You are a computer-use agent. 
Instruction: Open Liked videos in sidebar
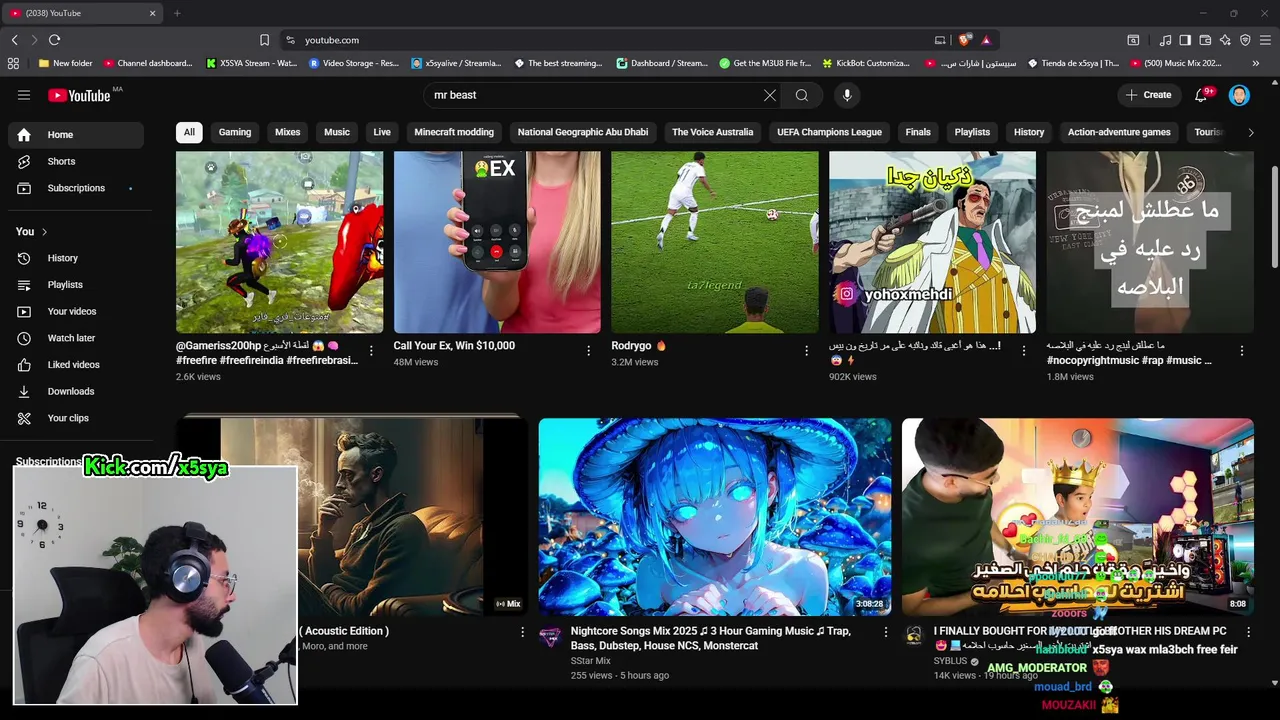click(76, 365)
